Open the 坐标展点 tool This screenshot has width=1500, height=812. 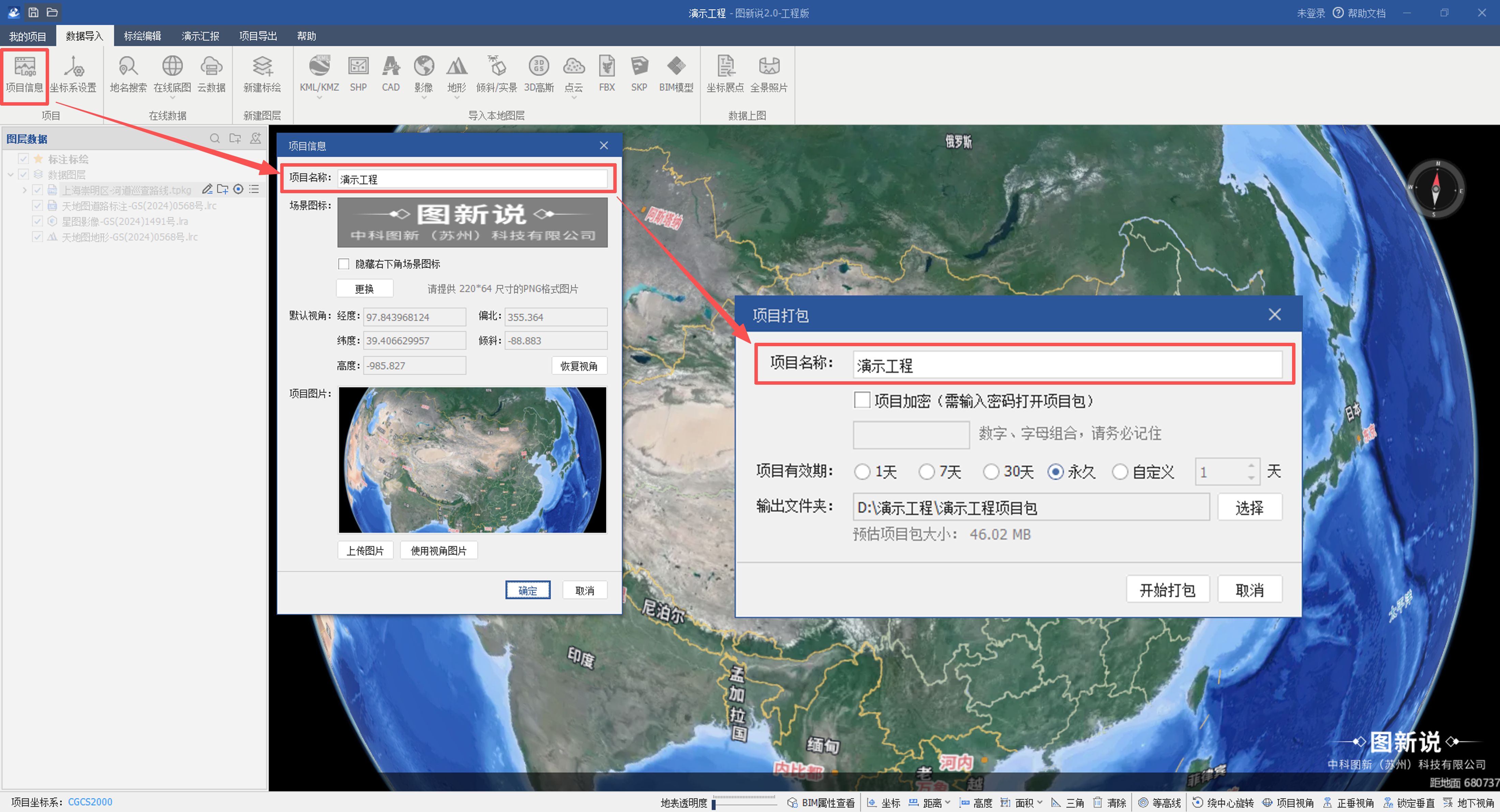pos(725,75)
